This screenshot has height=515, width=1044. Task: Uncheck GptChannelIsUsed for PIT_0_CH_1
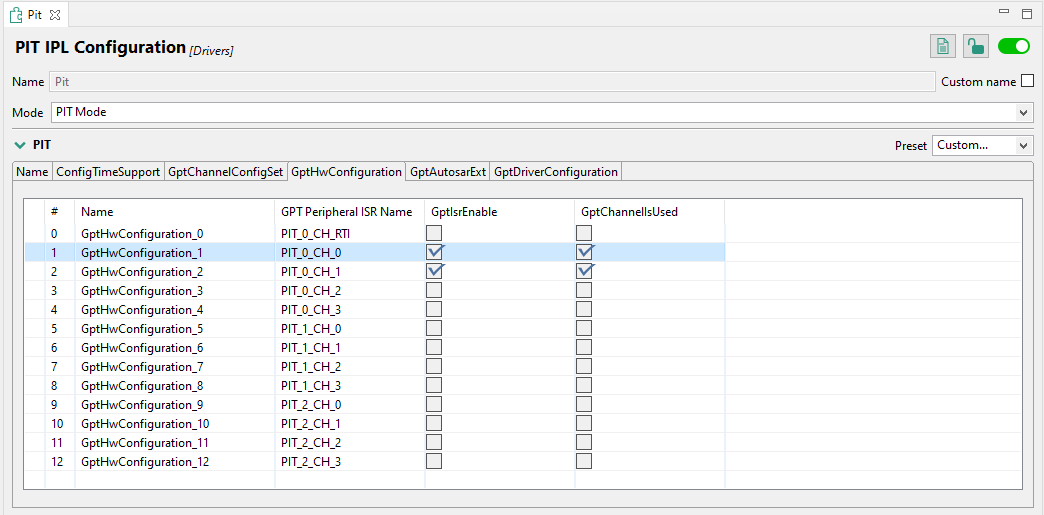[x=585, y=270]
